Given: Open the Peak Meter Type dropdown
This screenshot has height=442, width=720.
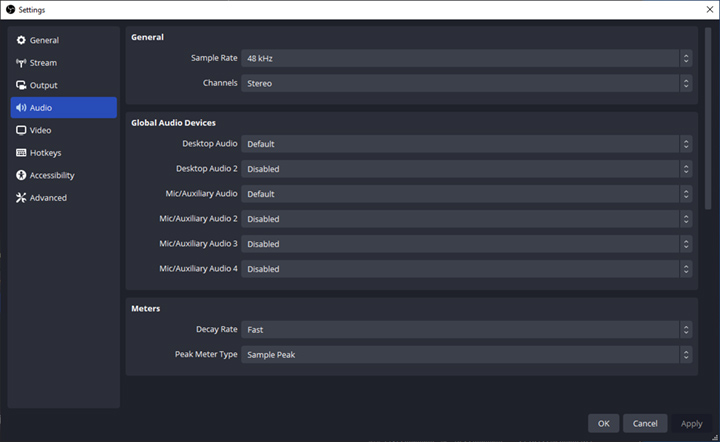Looking at the screenshot, I should (467, 355).
